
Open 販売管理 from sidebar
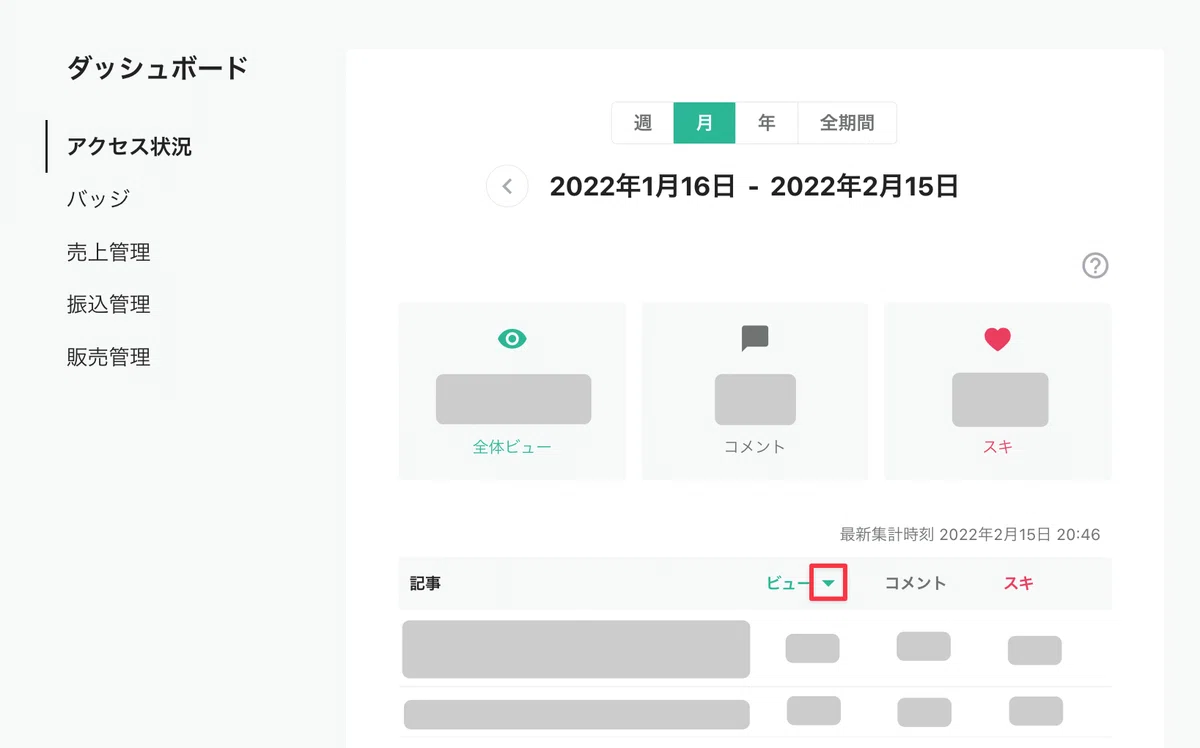(x=109, y=357)
